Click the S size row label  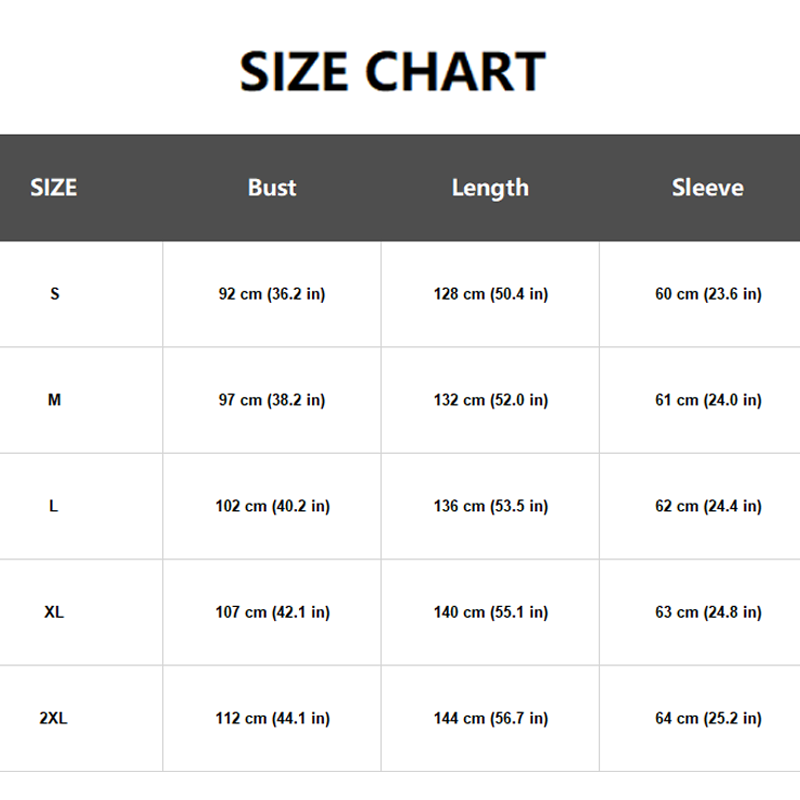pos(54,294)
